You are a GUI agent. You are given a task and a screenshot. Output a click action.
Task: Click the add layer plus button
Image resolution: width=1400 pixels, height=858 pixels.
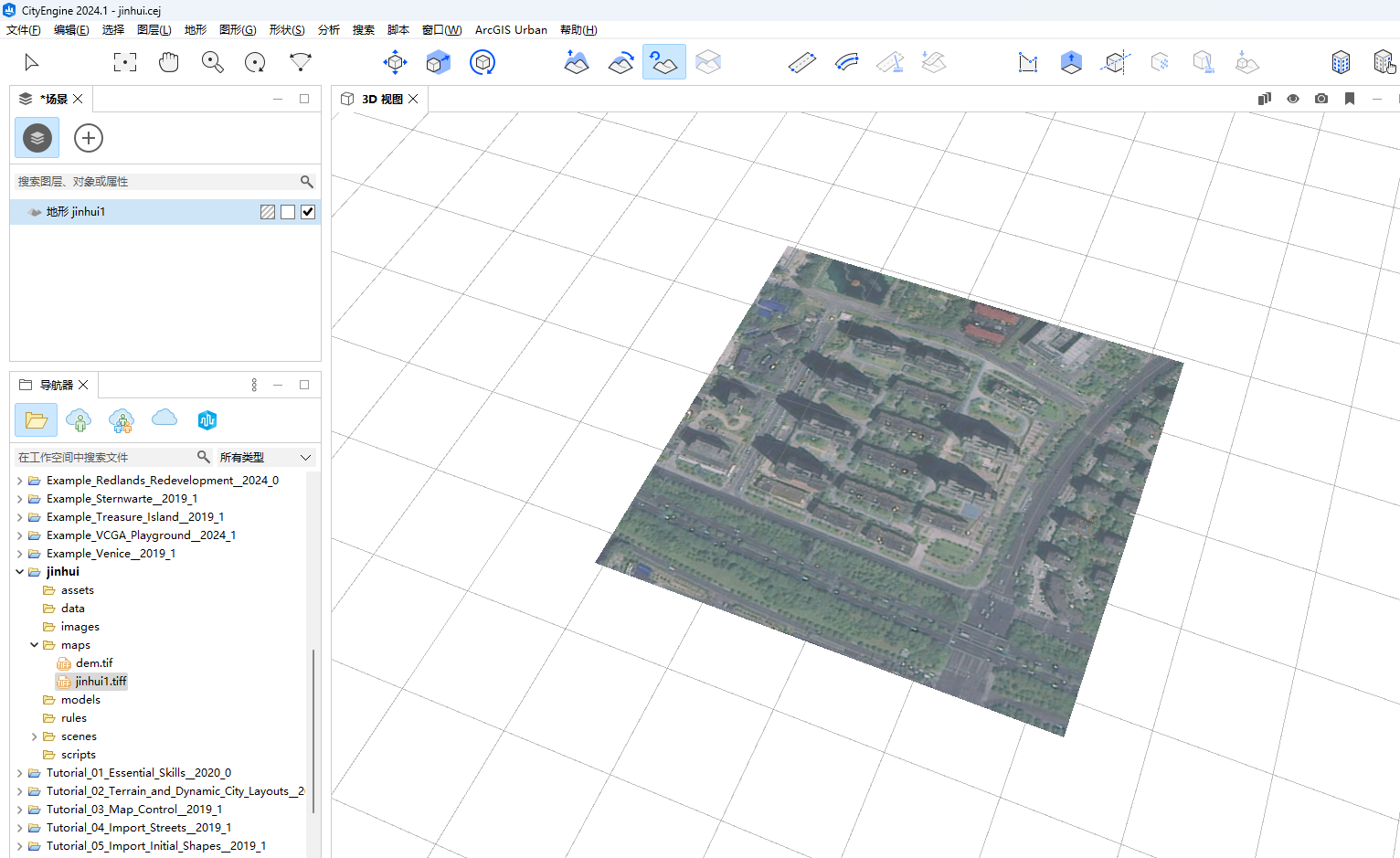coord(89,138)
